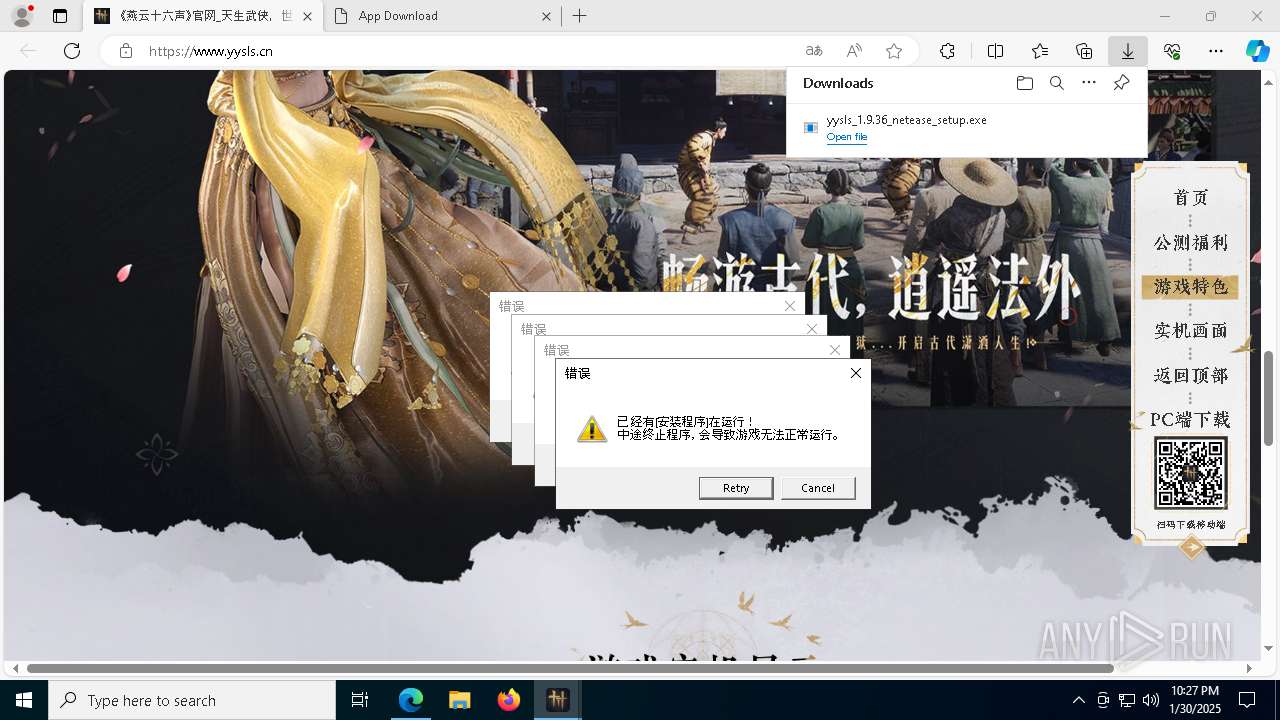This screenshot has width=1280, height=720.
Task: Pin the Downloads panel
Action: tap(1121, 83)
